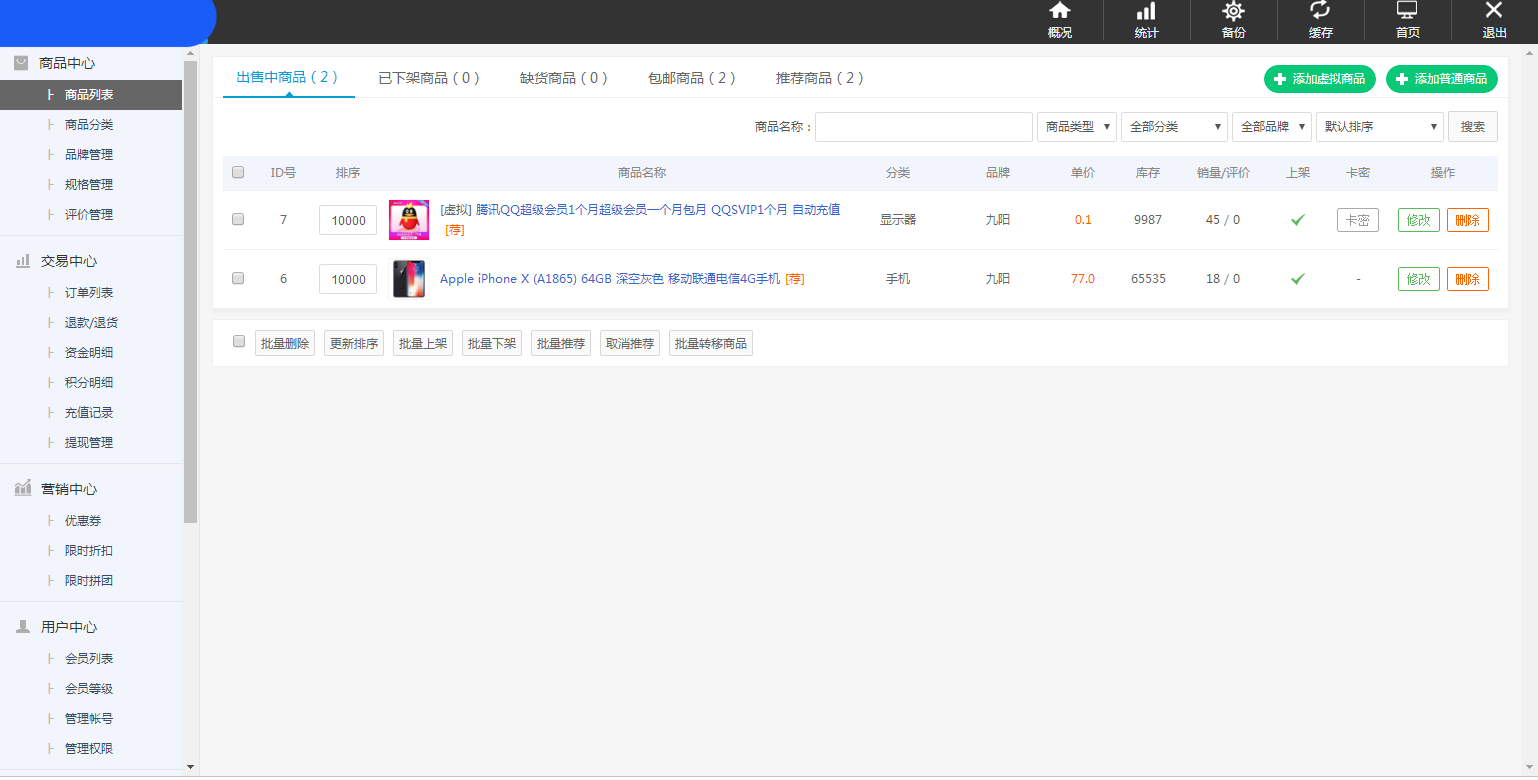This screenshot has height=780, width=1538.
Task: Click the 添加虚拟商品 green button
Action: [1319, 78]
